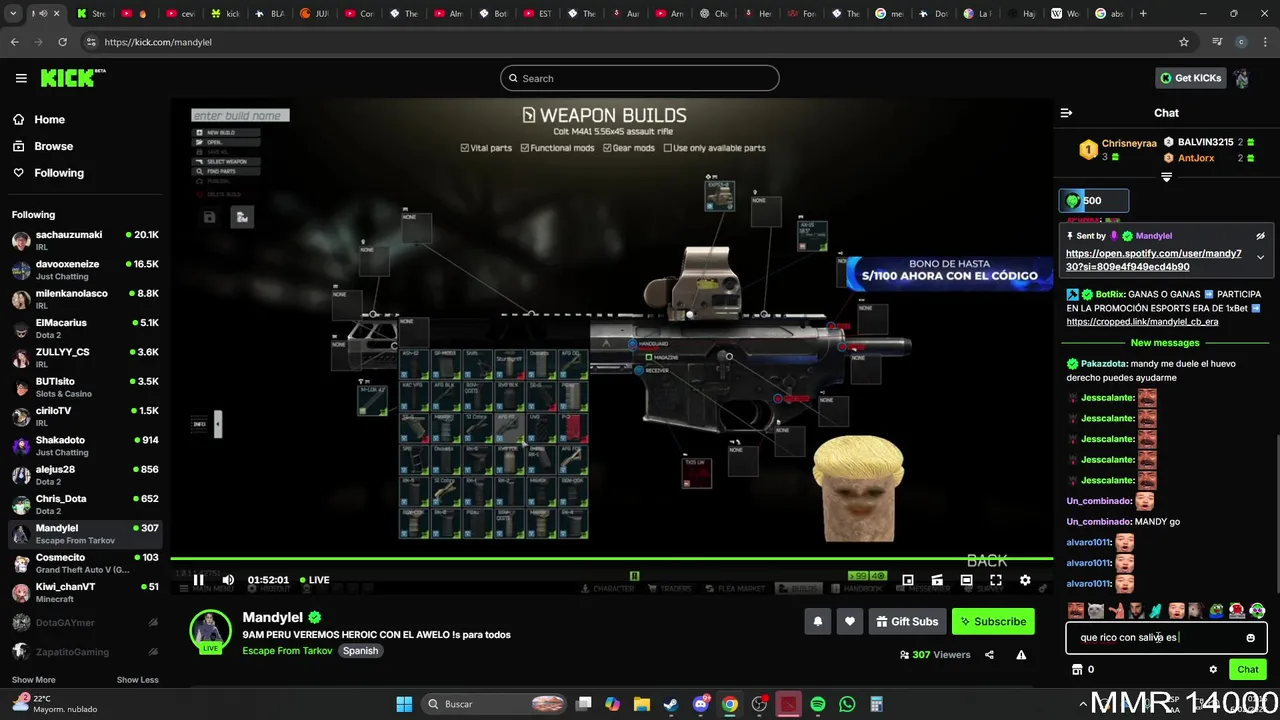Expand the gift leaderboard
1280x720 pixels.
[1166, 177]
